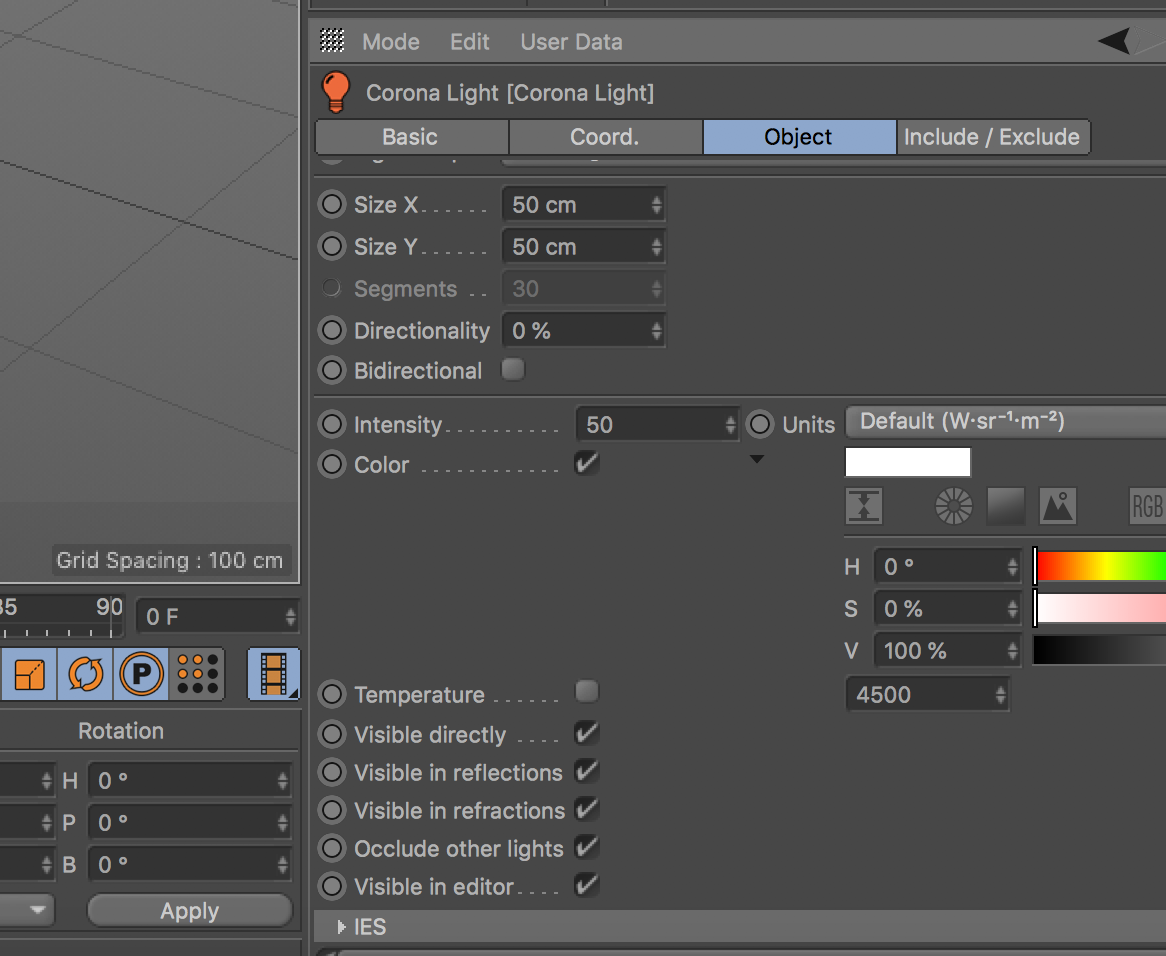
Task: Click the Intensity value stepper
Action: 730,424
